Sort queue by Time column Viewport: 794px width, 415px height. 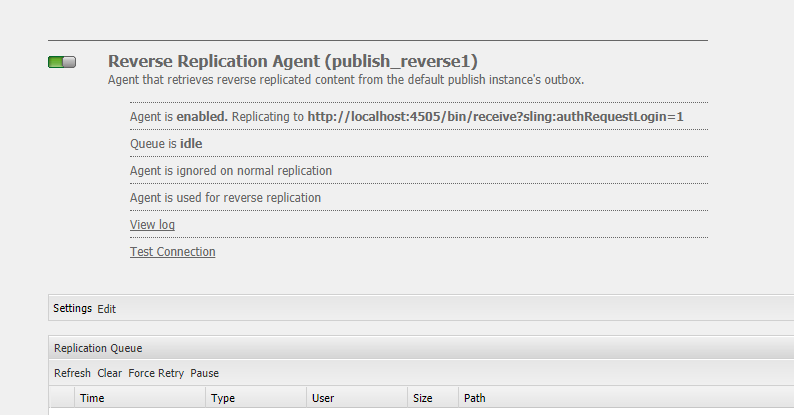(x=140, y=398)
